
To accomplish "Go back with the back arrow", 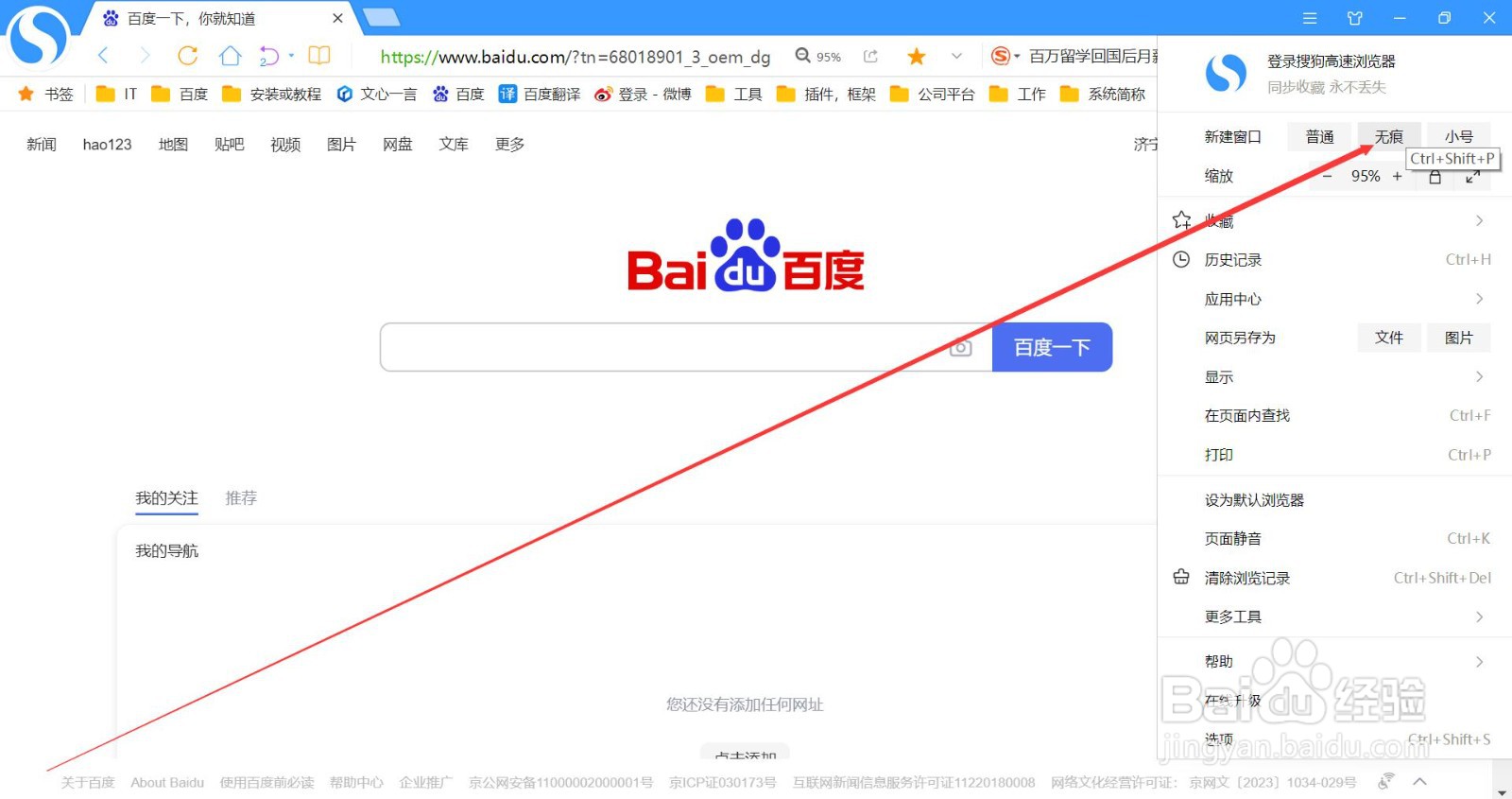I will [x=103, y=56].
